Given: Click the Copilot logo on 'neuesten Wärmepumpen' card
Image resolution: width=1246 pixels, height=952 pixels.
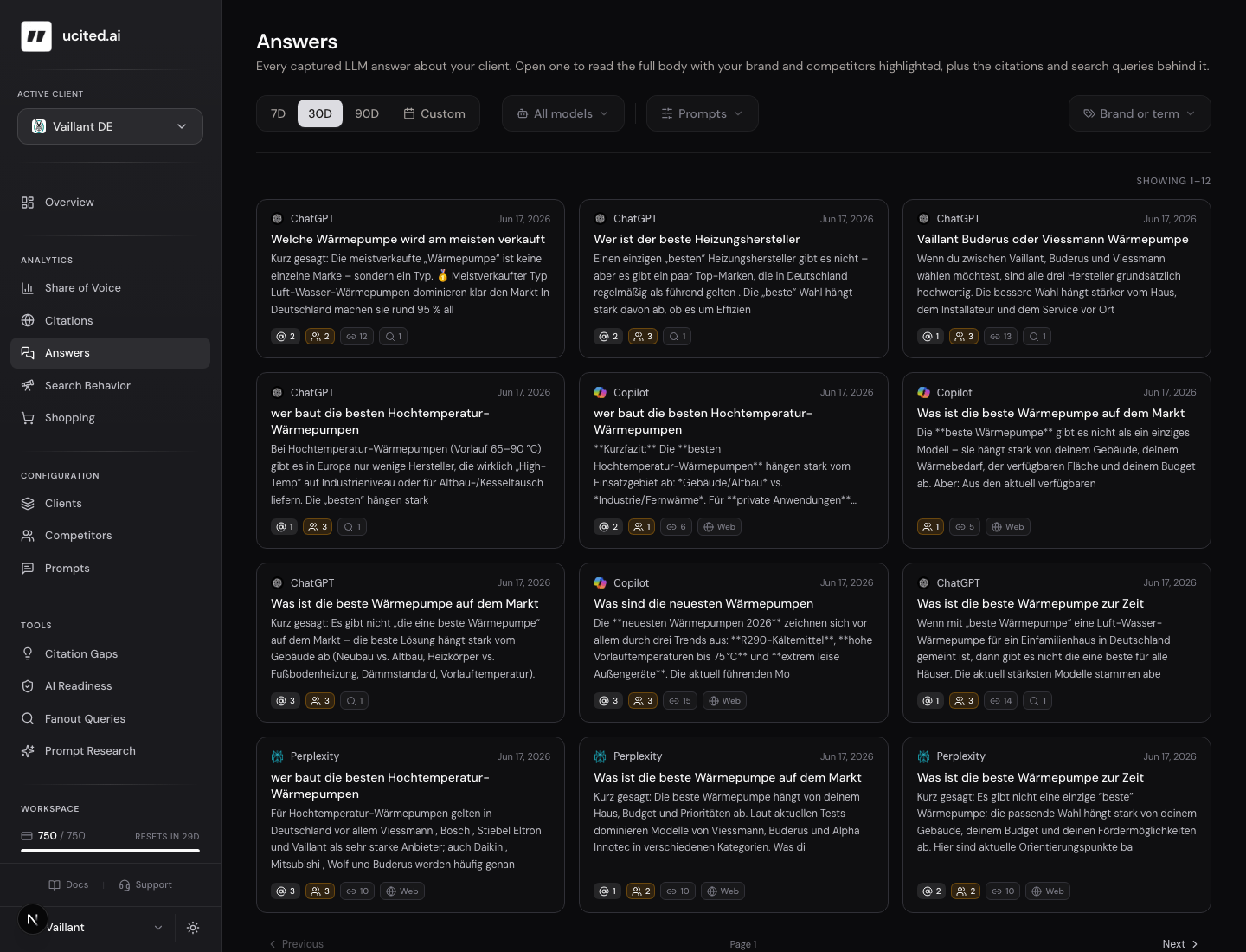Looking at the screenshot, I should click(x=601, y=583).
